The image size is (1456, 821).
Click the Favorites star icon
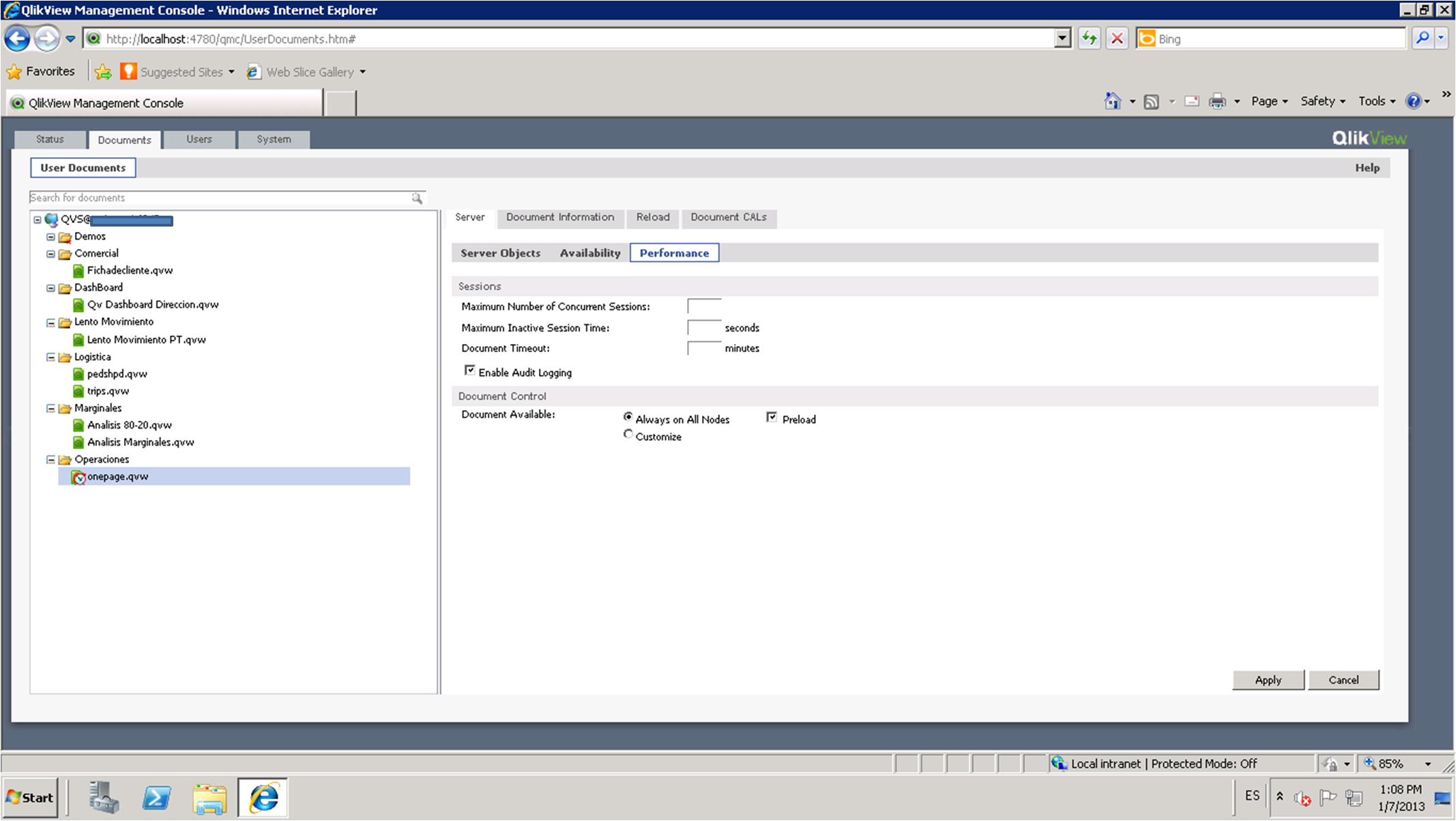click(x=14, y=72)
